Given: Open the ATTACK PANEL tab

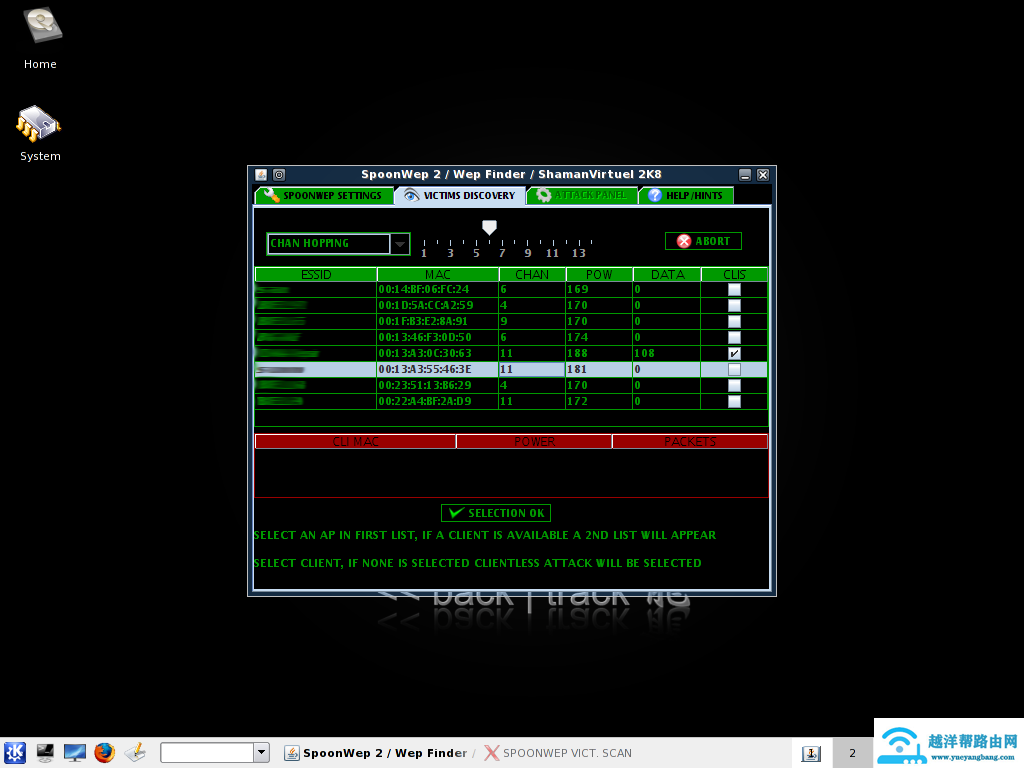Looking at the screenshot, I should 582,195.
